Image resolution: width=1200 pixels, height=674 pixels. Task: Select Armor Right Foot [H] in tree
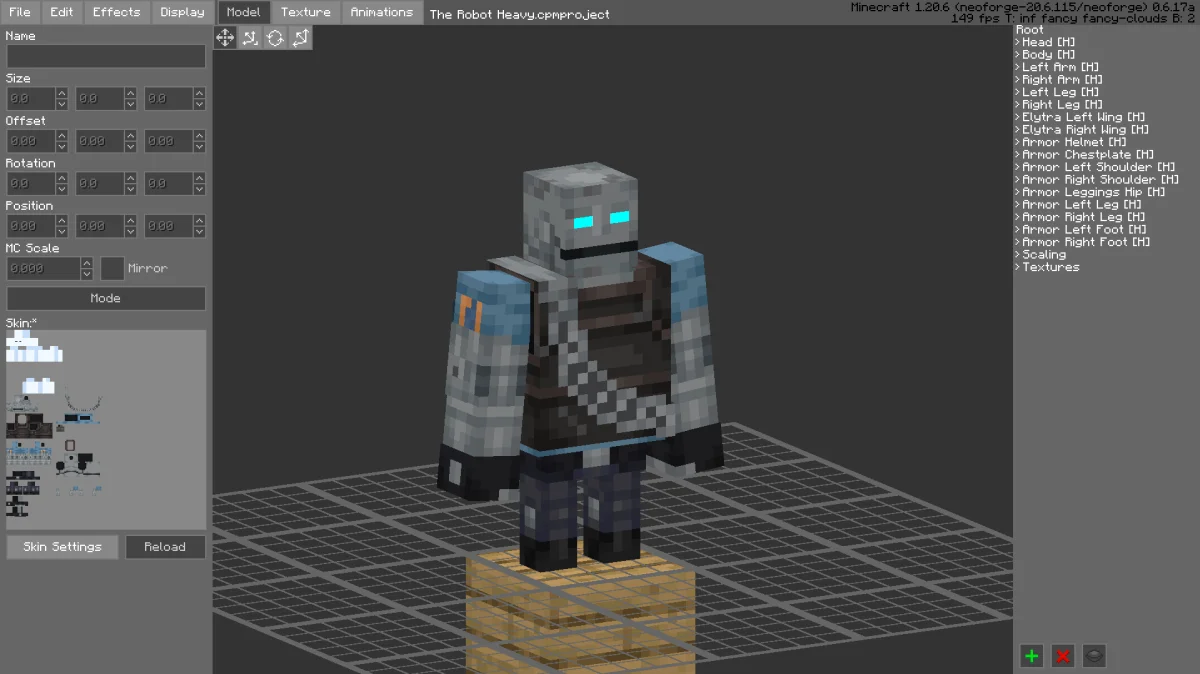1086,242
